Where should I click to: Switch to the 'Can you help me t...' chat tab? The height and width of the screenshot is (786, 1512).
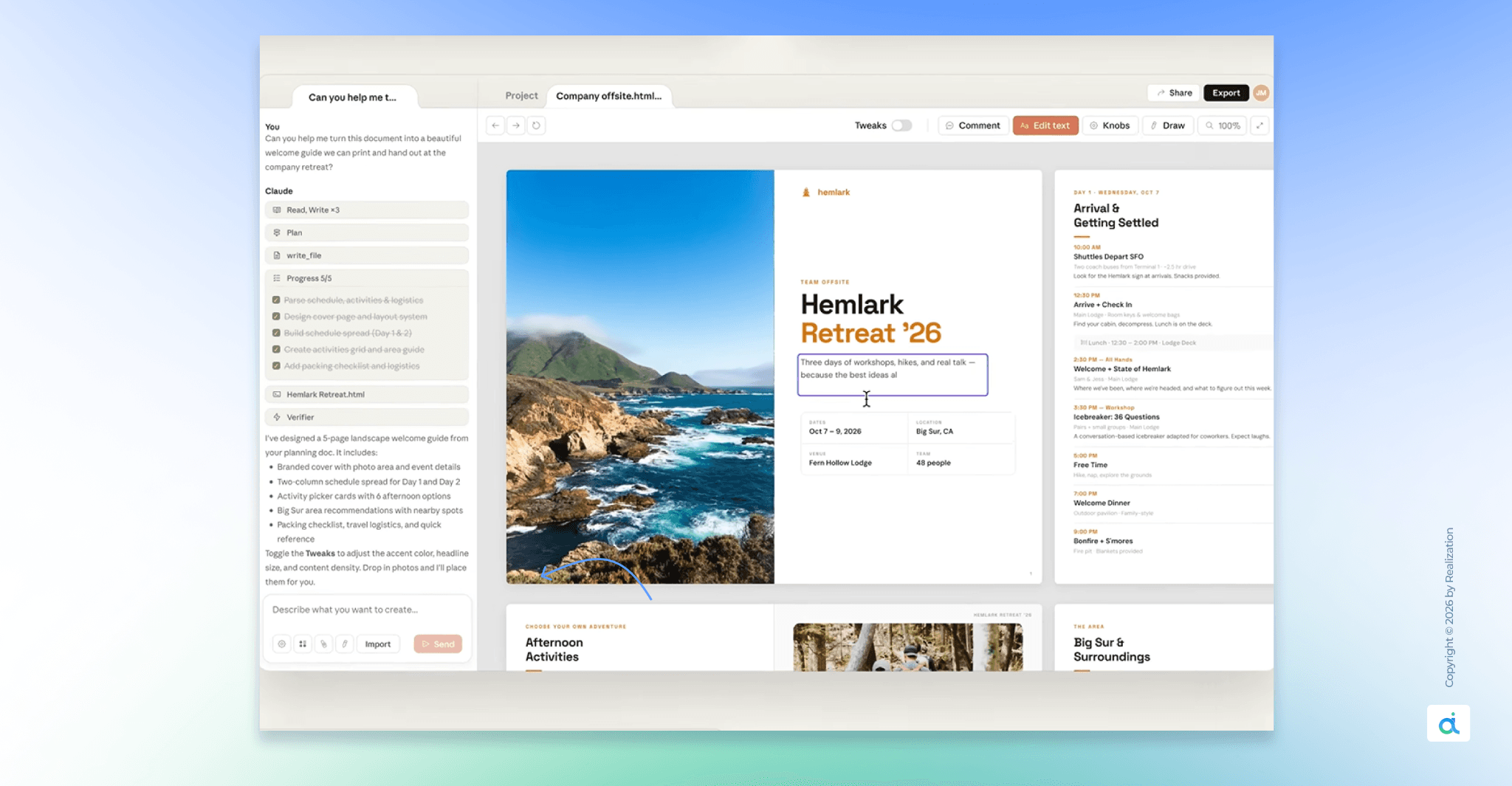[x=353, y=97]
